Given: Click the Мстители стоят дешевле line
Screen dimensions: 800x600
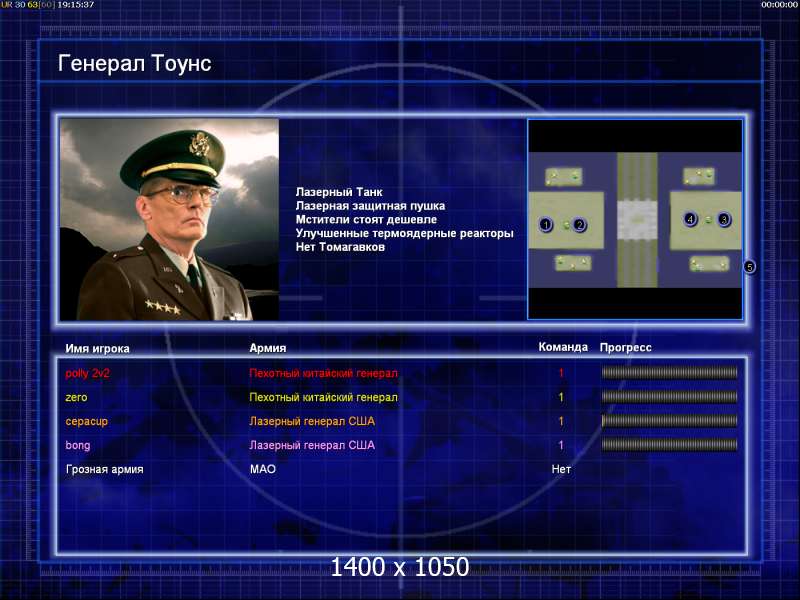Looking at the screenshot, I should point(366,219).
